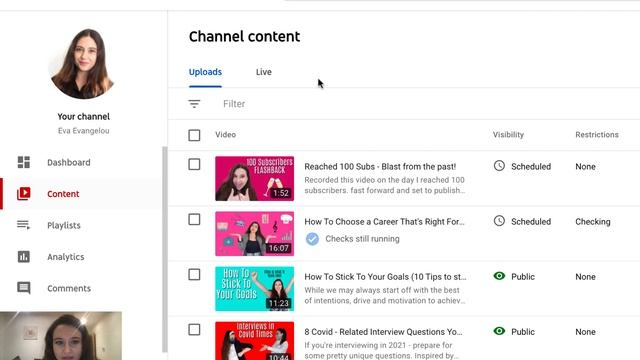Screen dimensions: 640x360
Task: Click None restriction for How To Stick To Your Goals
Action: tap(585, 277)
